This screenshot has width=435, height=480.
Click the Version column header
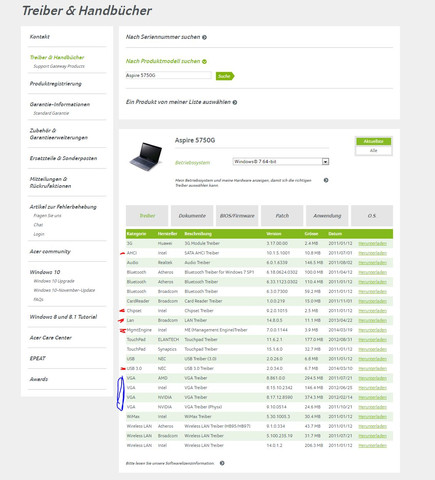pos(274,234)
